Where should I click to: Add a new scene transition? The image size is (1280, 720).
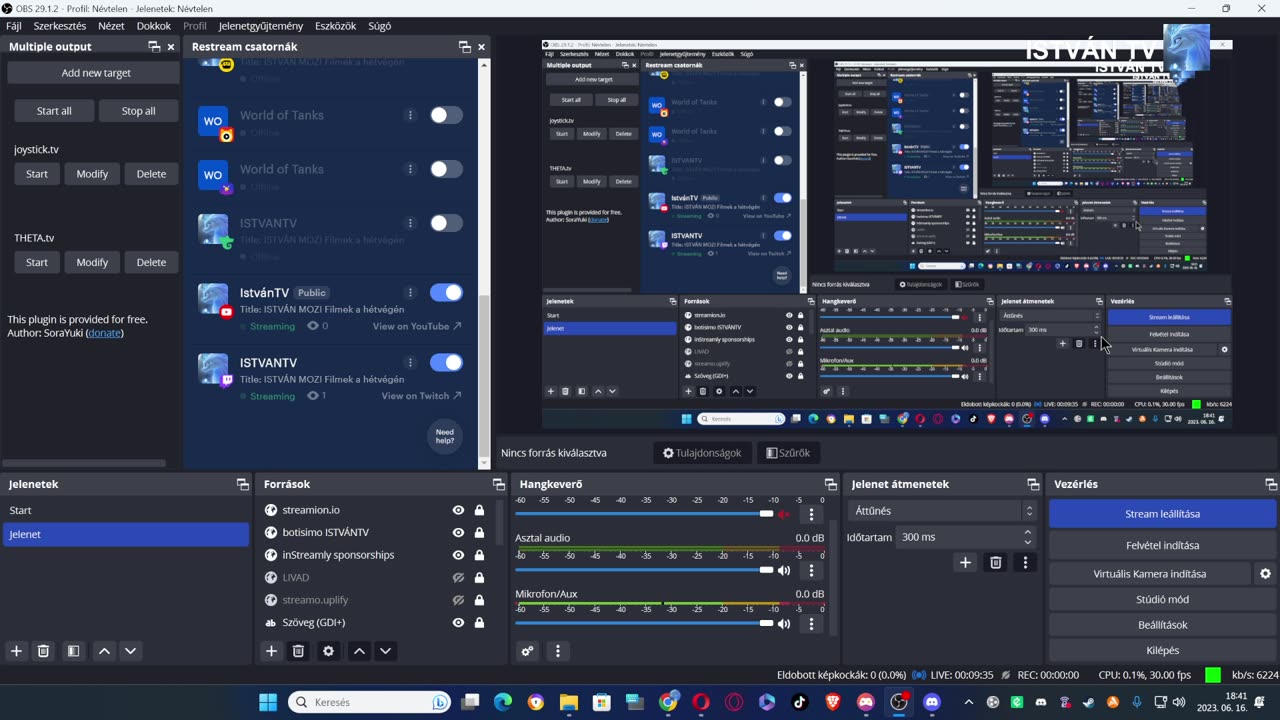coord(965,562)
